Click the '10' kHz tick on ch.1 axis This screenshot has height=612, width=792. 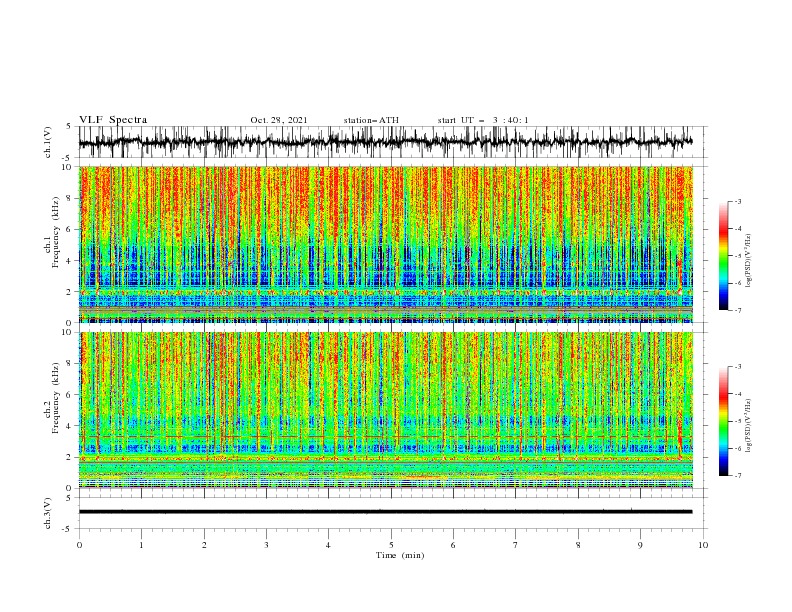point(67,167)
